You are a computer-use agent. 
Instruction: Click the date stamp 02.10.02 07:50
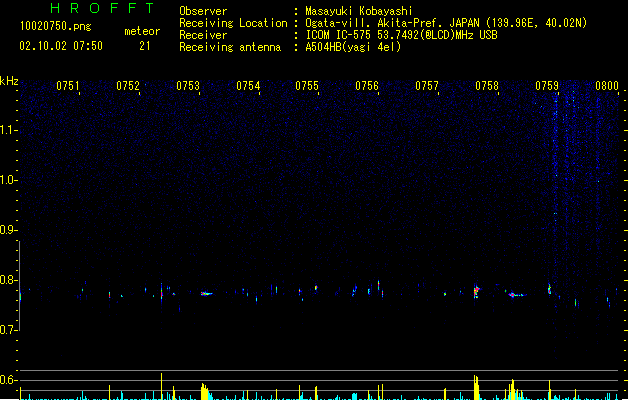[61, 46]
